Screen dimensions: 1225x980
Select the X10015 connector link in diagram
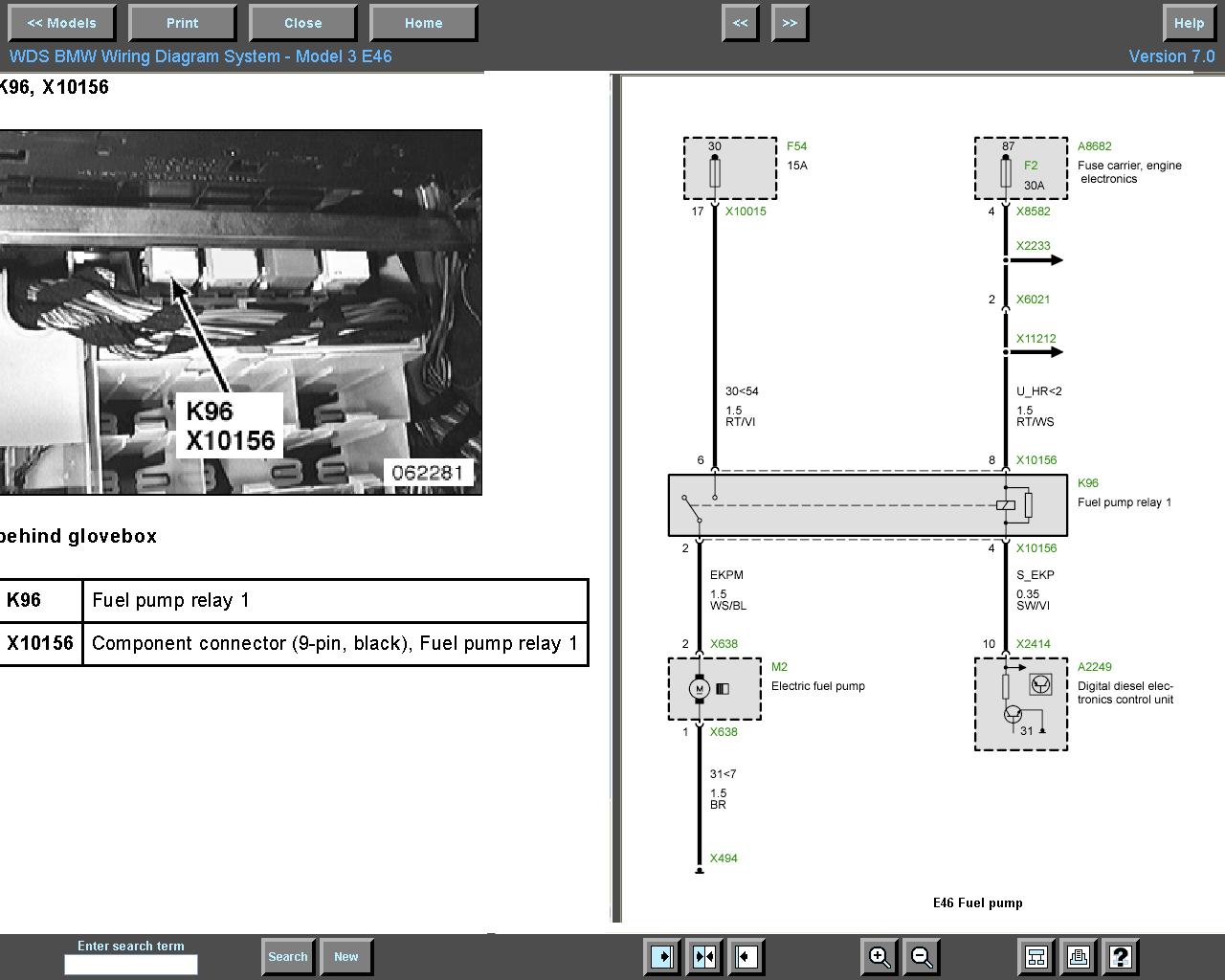(x=746, y=212)
